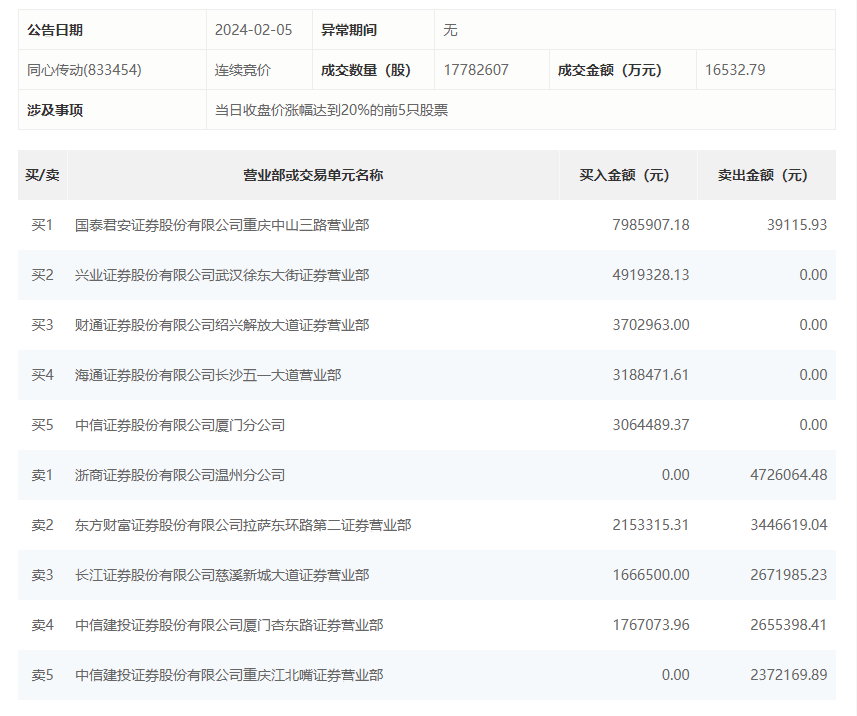Screen dimensions: 857x716
Task: Click the 当日收盘价涨幅达到20% description text
Action: (331, 110)
